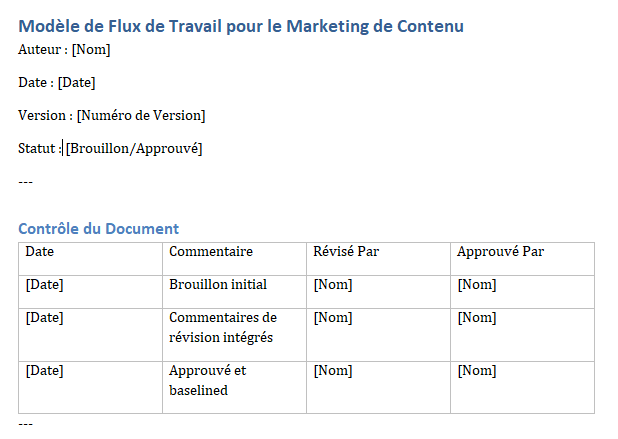The width and height of the screenshot is (618, 439).
Task: Select the Commentaire column header cell
Action: coord(235,259)
